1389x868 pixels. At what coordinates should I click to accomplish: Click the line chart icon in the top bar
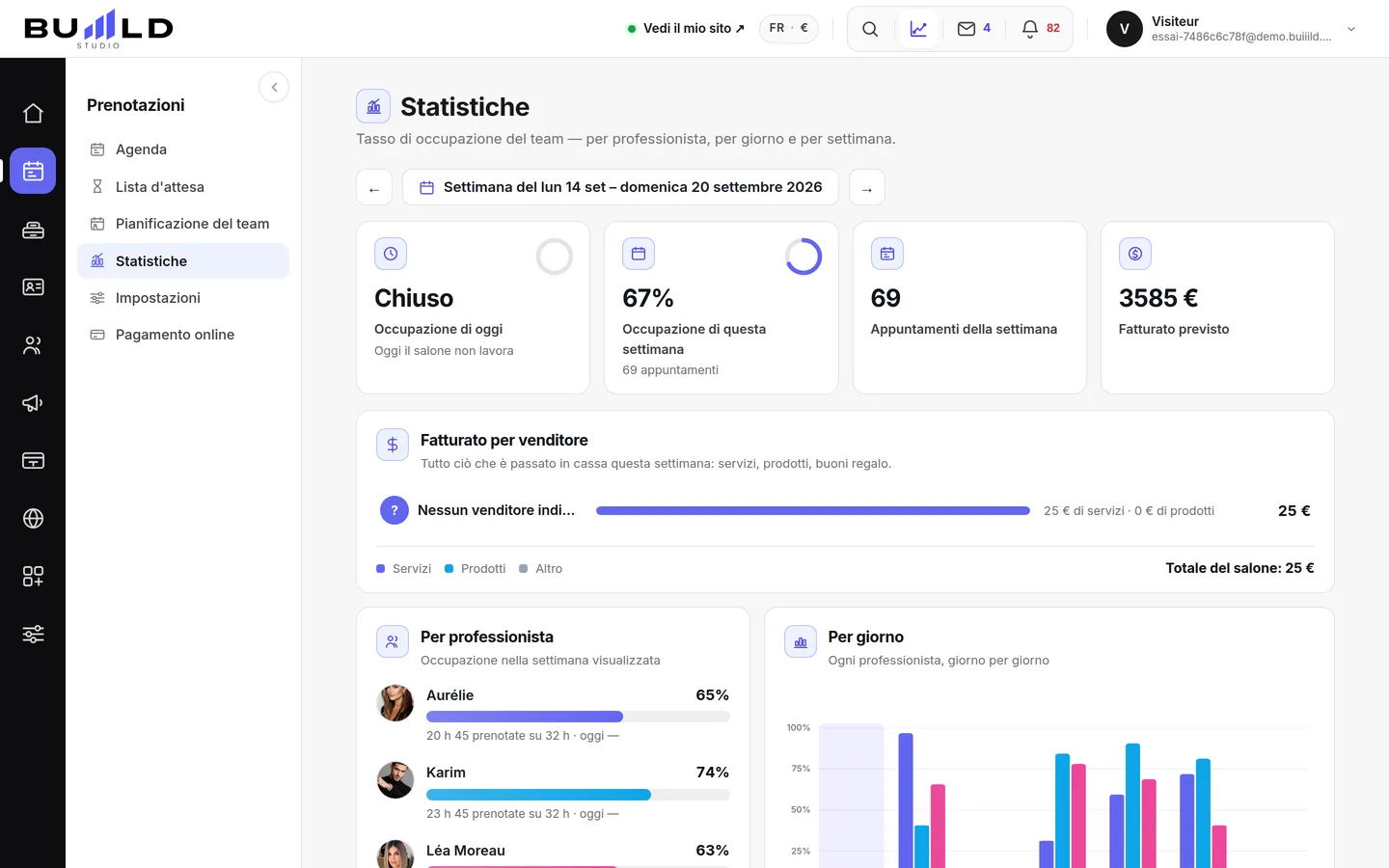(x=918, y=29)
